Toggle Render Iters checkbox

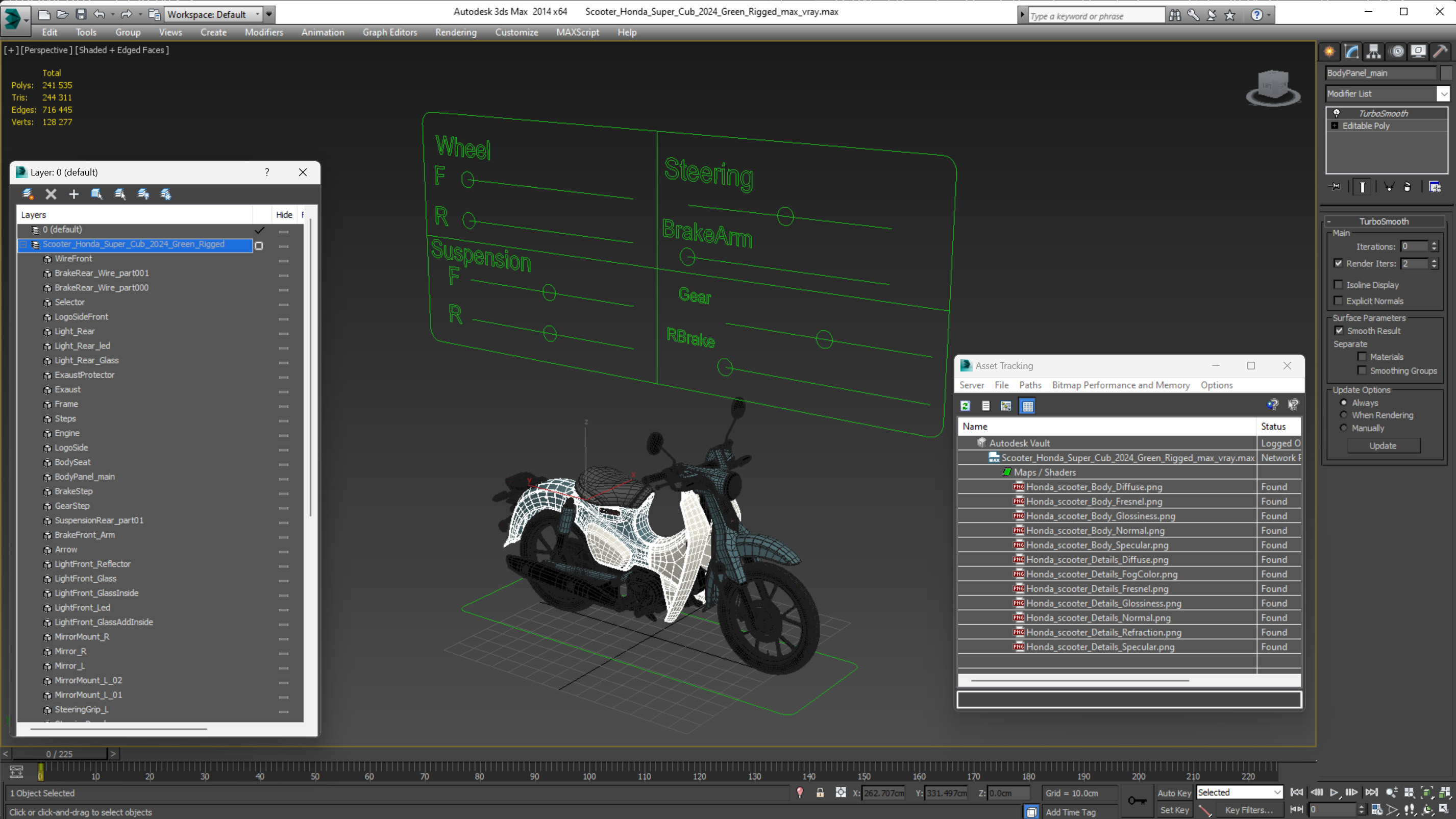pos(1339,263)
